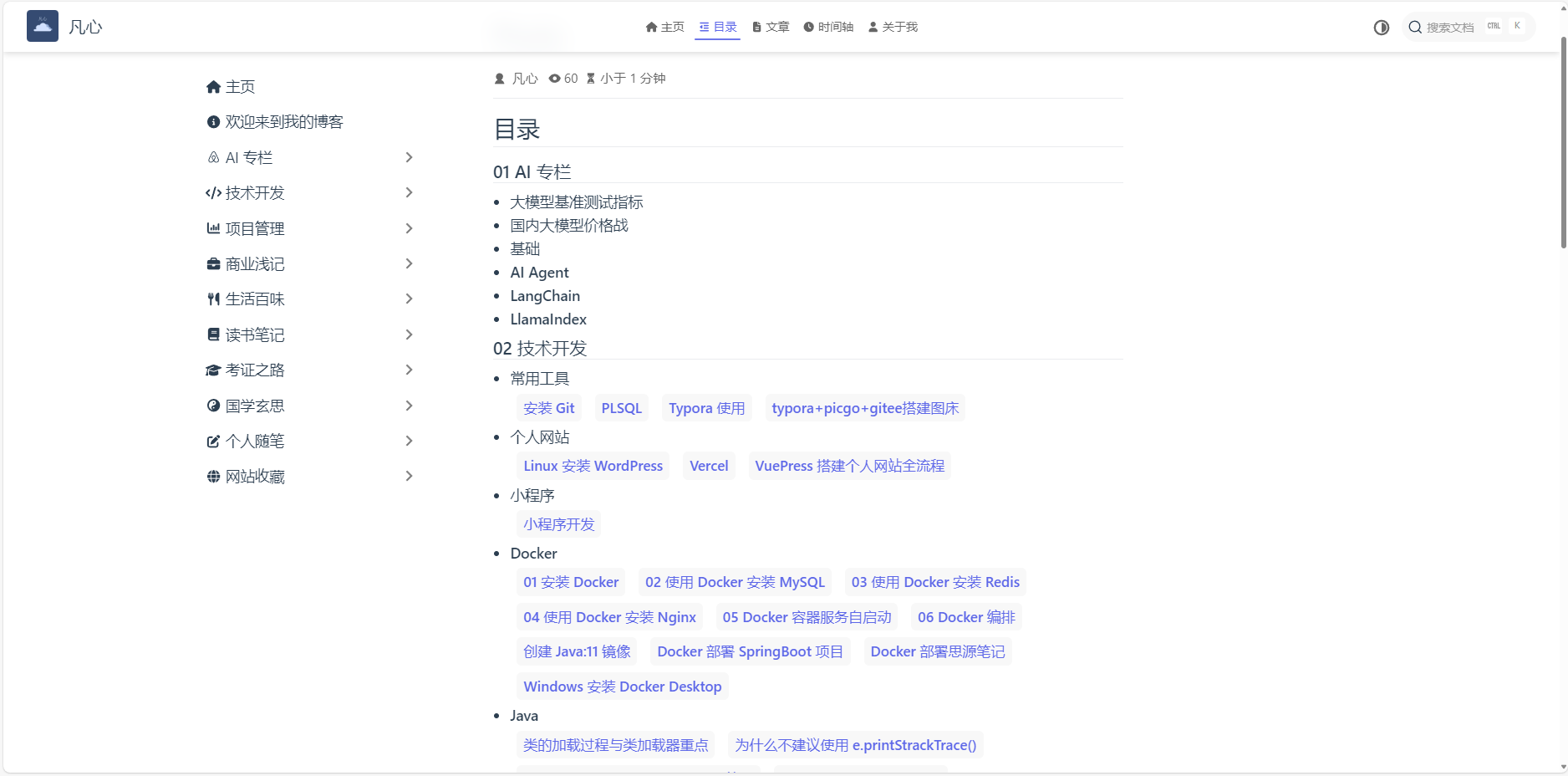Screen dimensions: 1568x776
Task: Expand the 读书笔记 sidebar chevron
Action: 409,334
